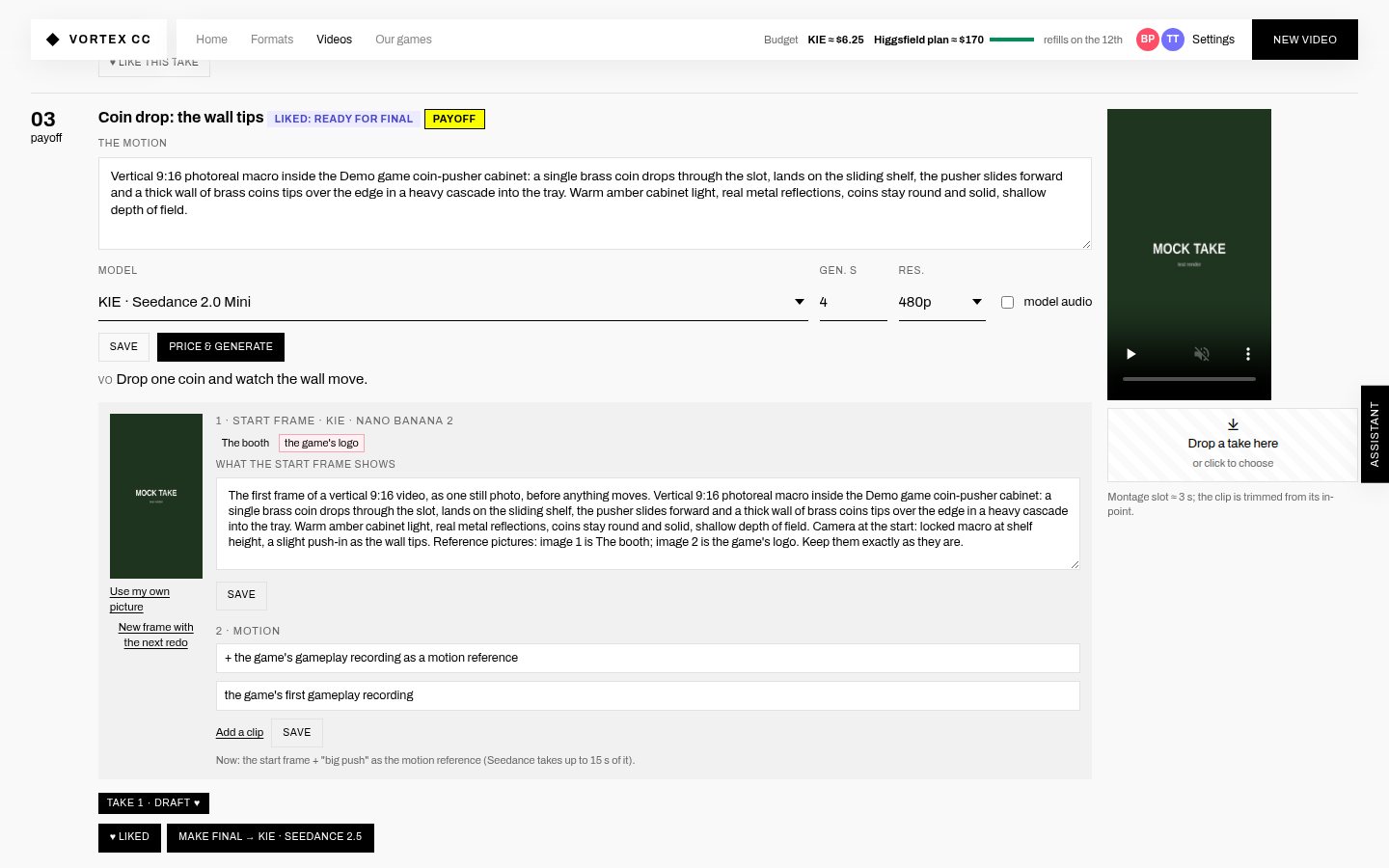Save the start frame description

(x=241, y=595)
